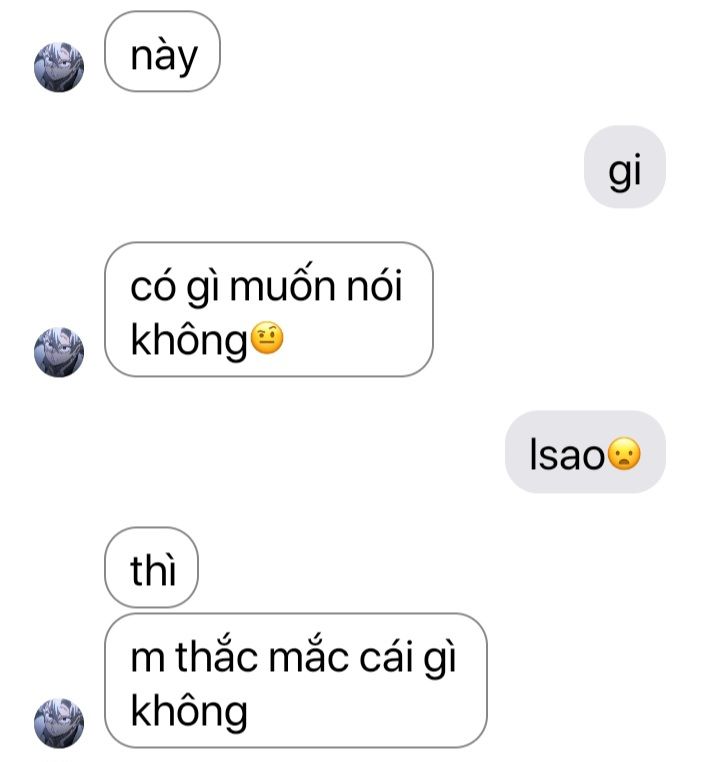Click the word "nói" in the received message

coord(375,285)
